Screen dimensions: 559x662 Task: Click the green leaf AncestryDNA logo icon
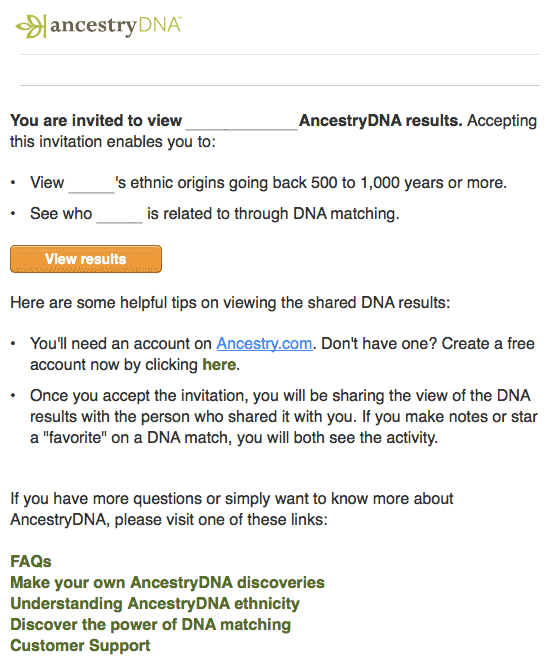point(31,26)
